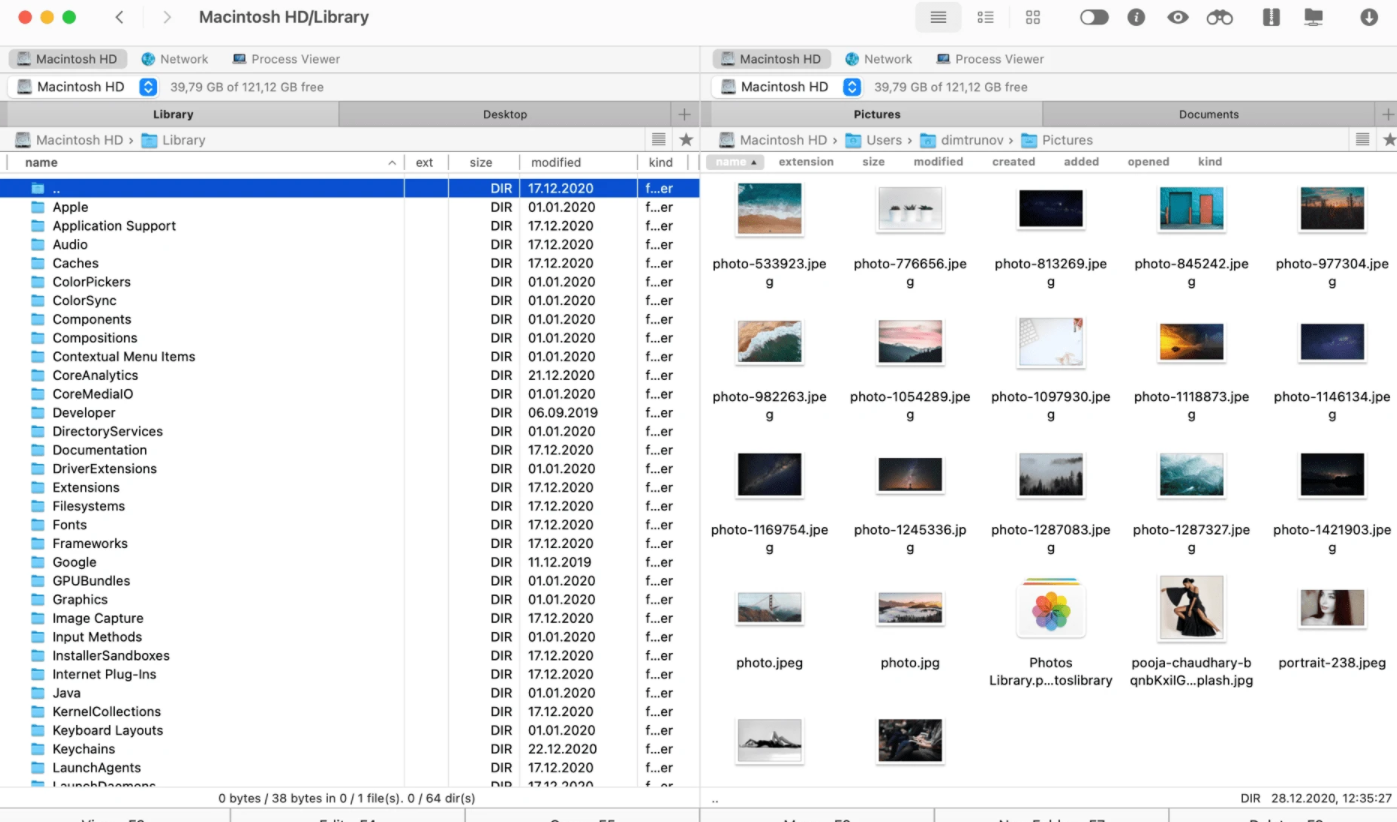Click the folder icon beside Java
The image size is (1397, 822).
[x=38, y=693]
